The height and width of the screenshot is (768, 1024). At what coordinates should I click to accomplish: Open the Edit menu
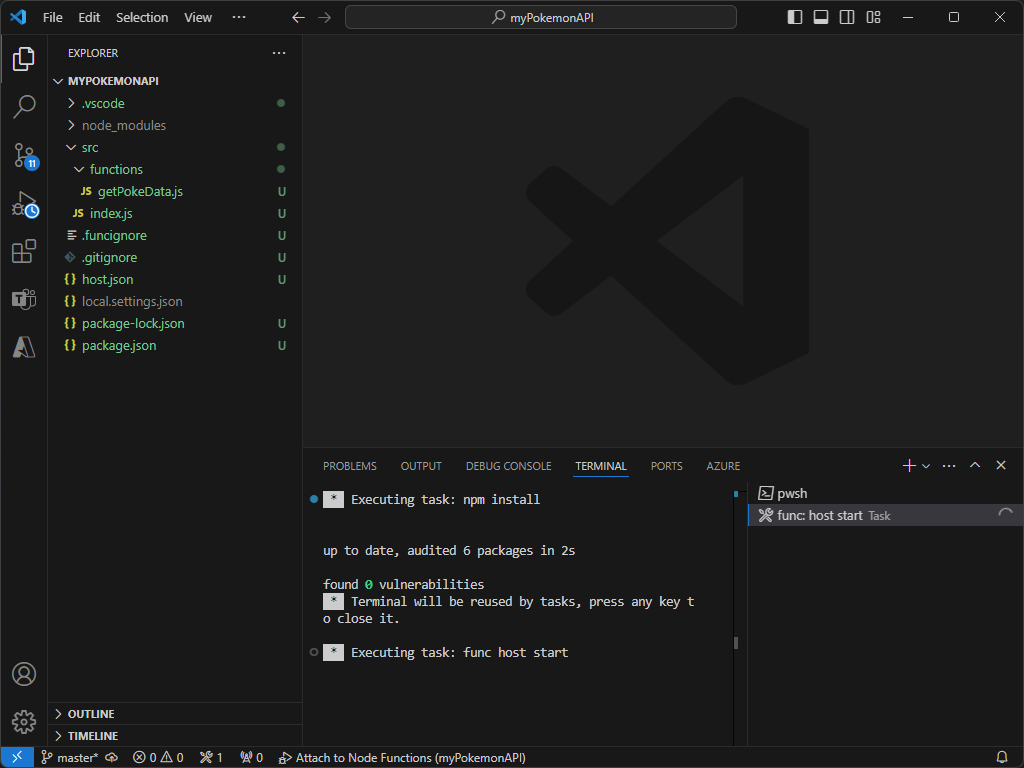click(x=89, y=18)
